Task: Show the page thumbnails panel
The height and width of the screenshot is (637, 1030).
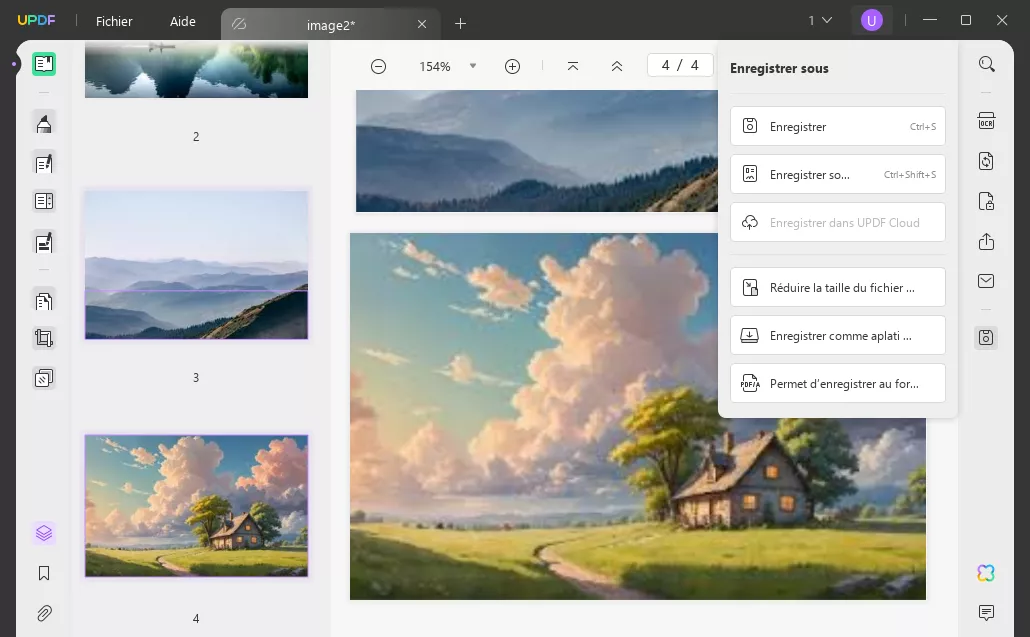Action: tap(43, 533)
